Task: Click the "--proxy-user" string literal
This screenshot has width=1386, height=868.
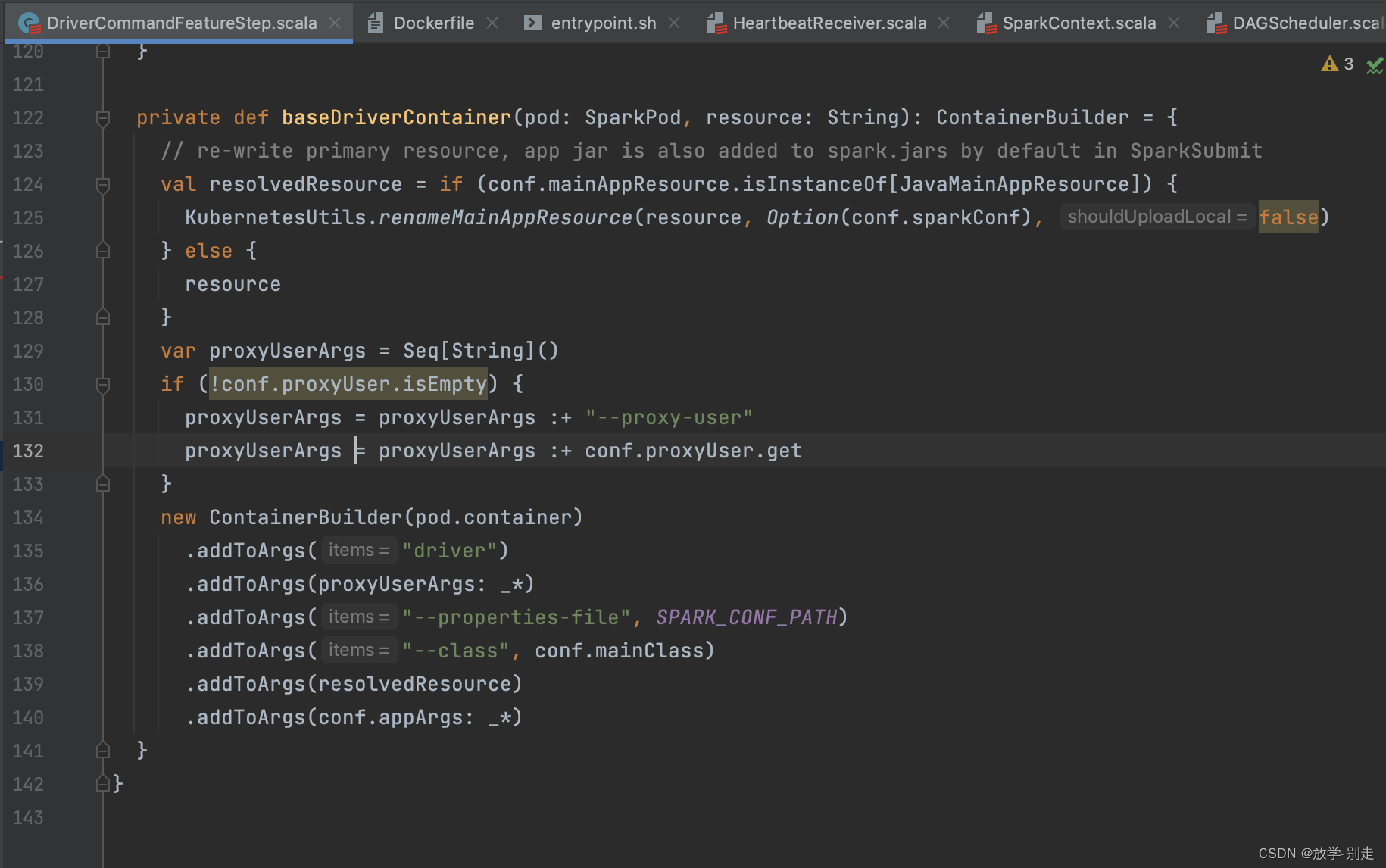Action: 669,417
